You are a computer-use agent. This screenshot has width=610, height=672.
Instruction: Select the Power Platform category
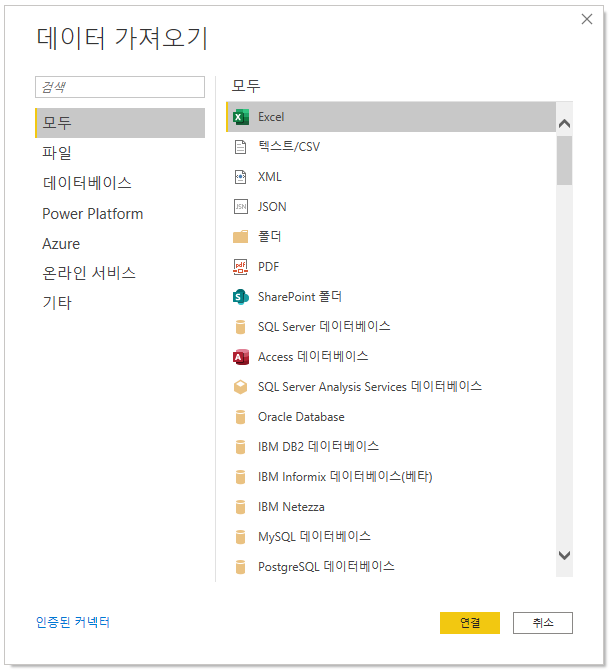(120, 213)
